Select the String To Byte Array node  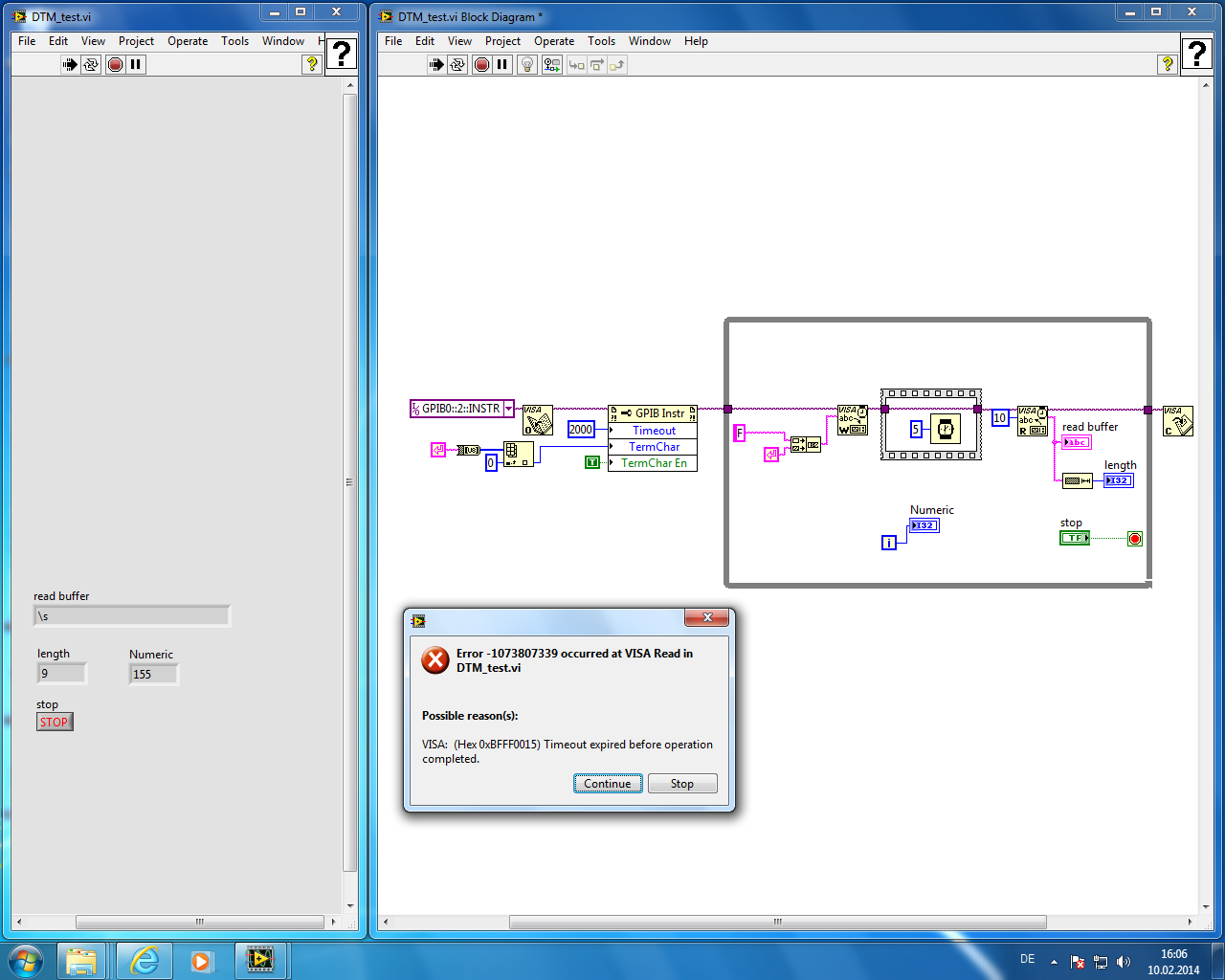click(x=469, y=450)
